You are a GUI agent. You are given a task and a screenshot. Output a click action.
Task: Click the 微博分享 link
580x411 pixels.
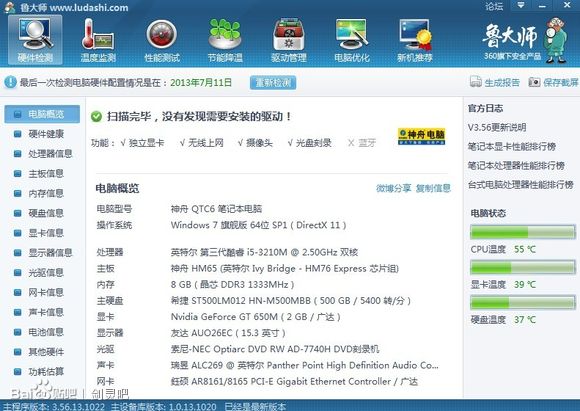[x=393, y=188]
